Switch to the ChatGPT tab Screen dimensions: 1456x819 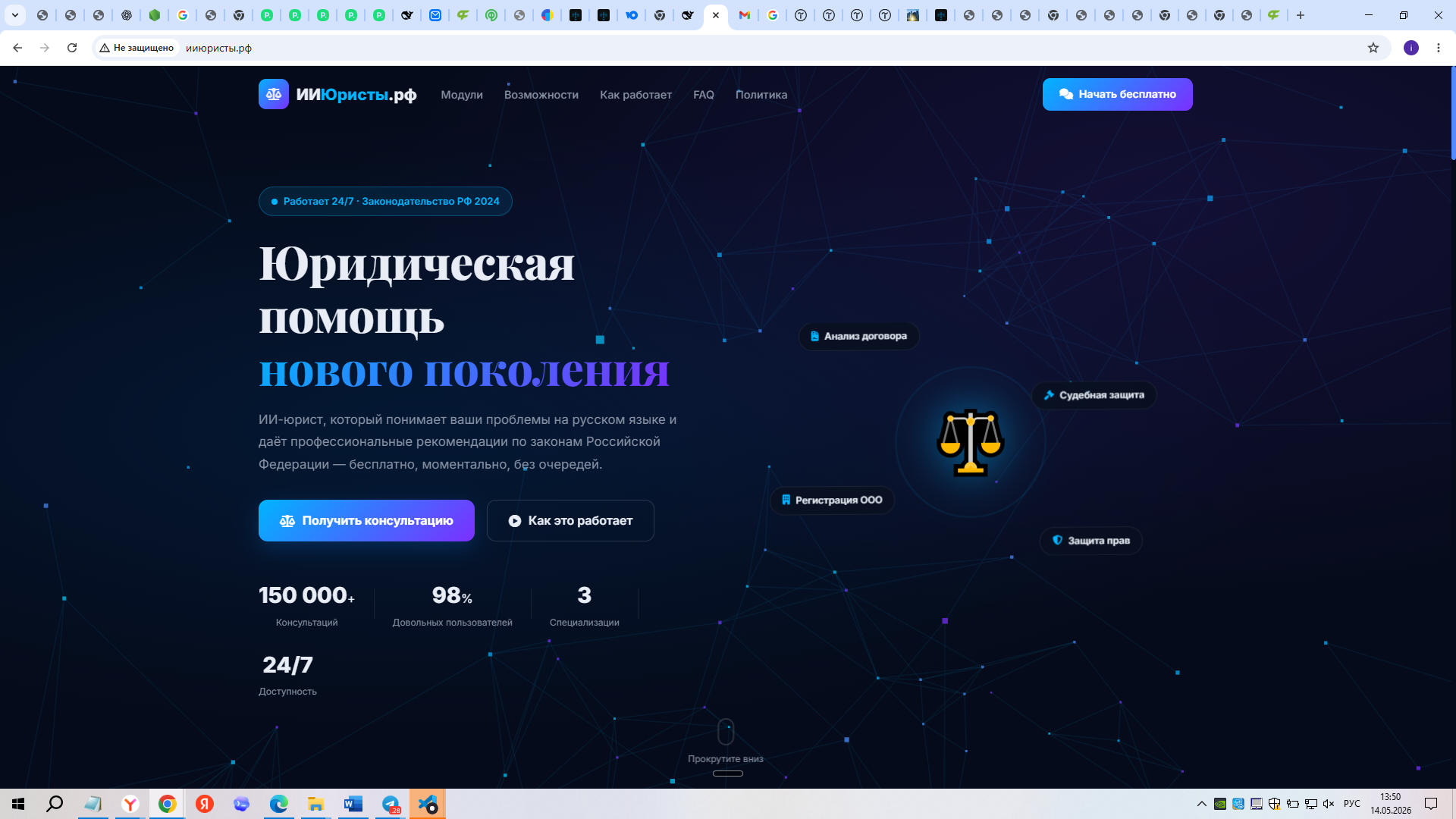coord(127,15)
